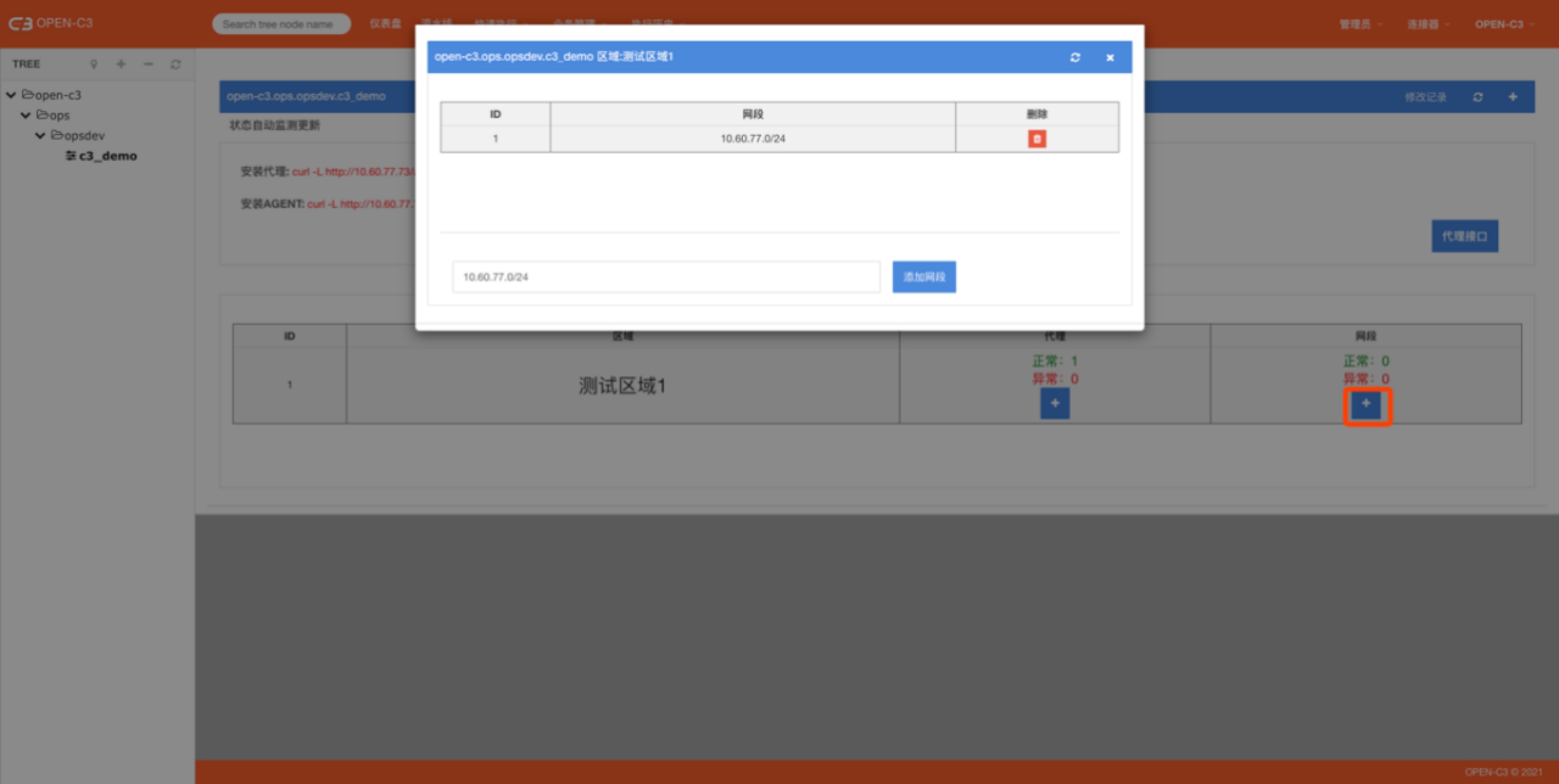Refresh the network segment dialog

point(1075,57)
